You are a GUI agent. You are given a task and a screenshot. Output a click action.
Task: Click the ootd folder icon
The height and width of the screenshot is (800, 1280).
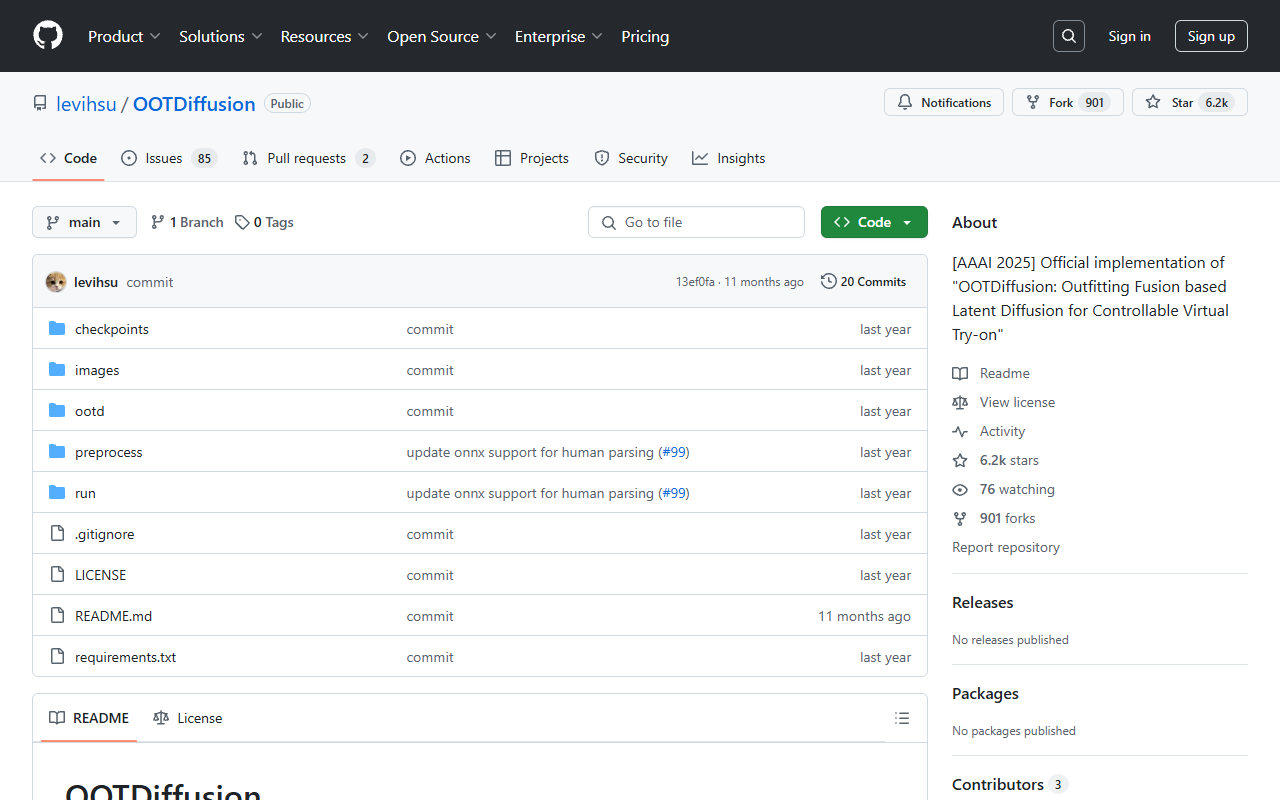click(x=57, y=411)
